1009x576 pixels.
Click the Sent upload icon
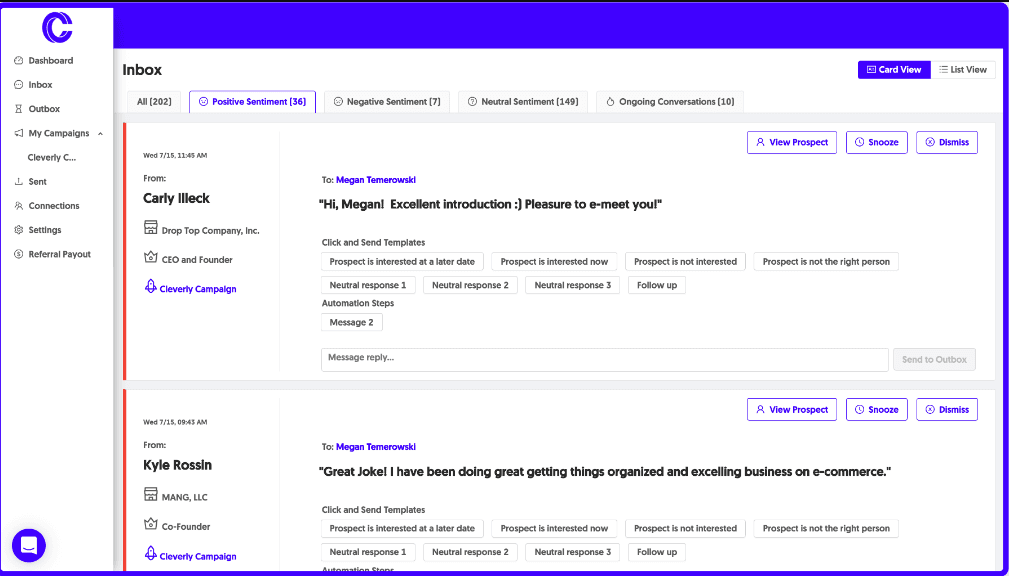click(18, 181)
